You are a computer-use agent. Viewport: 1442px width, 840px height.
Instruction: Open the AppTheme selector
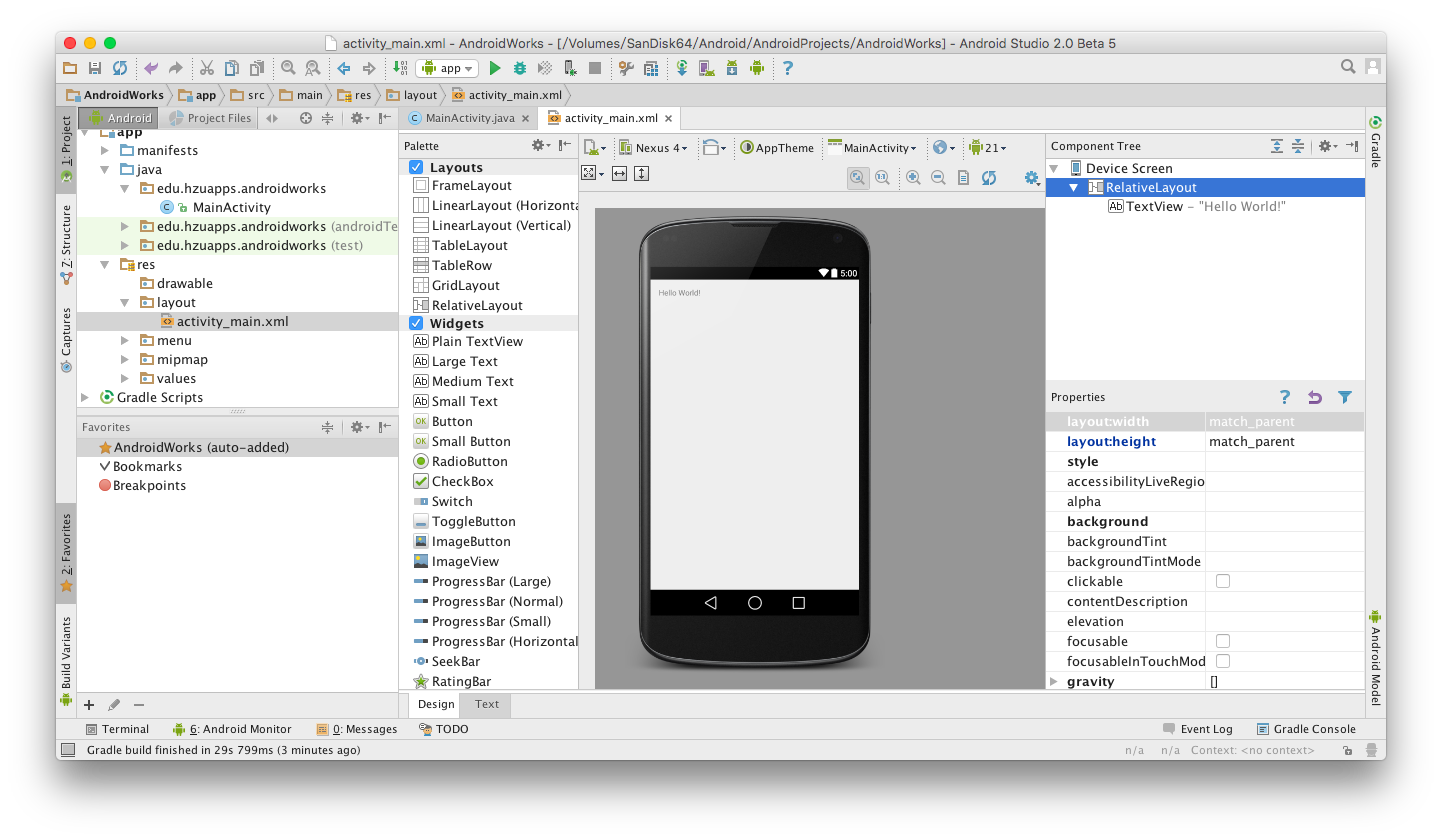(778, 148)
